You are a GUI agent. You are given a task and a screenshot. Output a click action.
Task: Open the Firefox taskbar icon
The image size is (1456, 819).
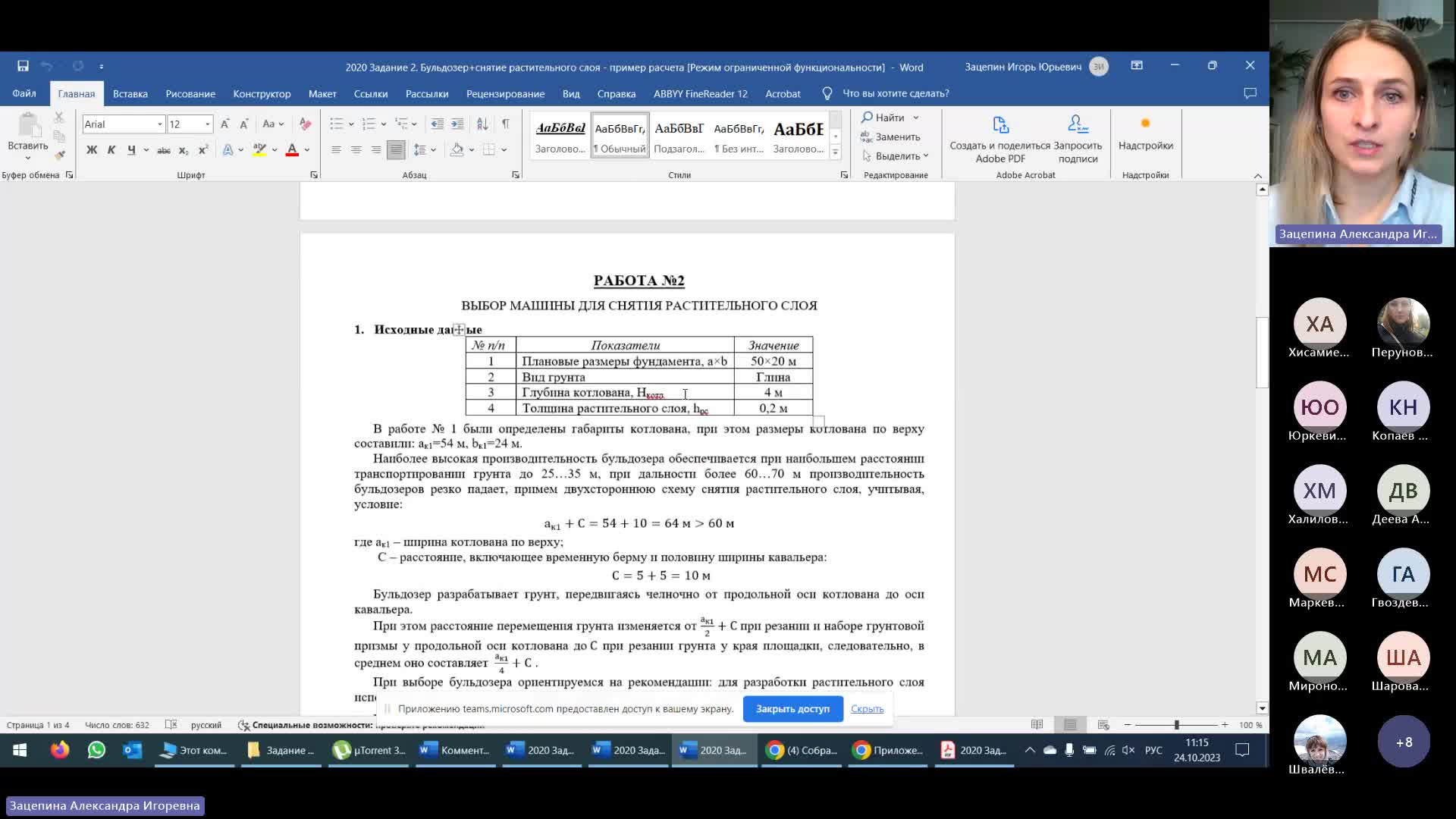(x=59, y=750)
